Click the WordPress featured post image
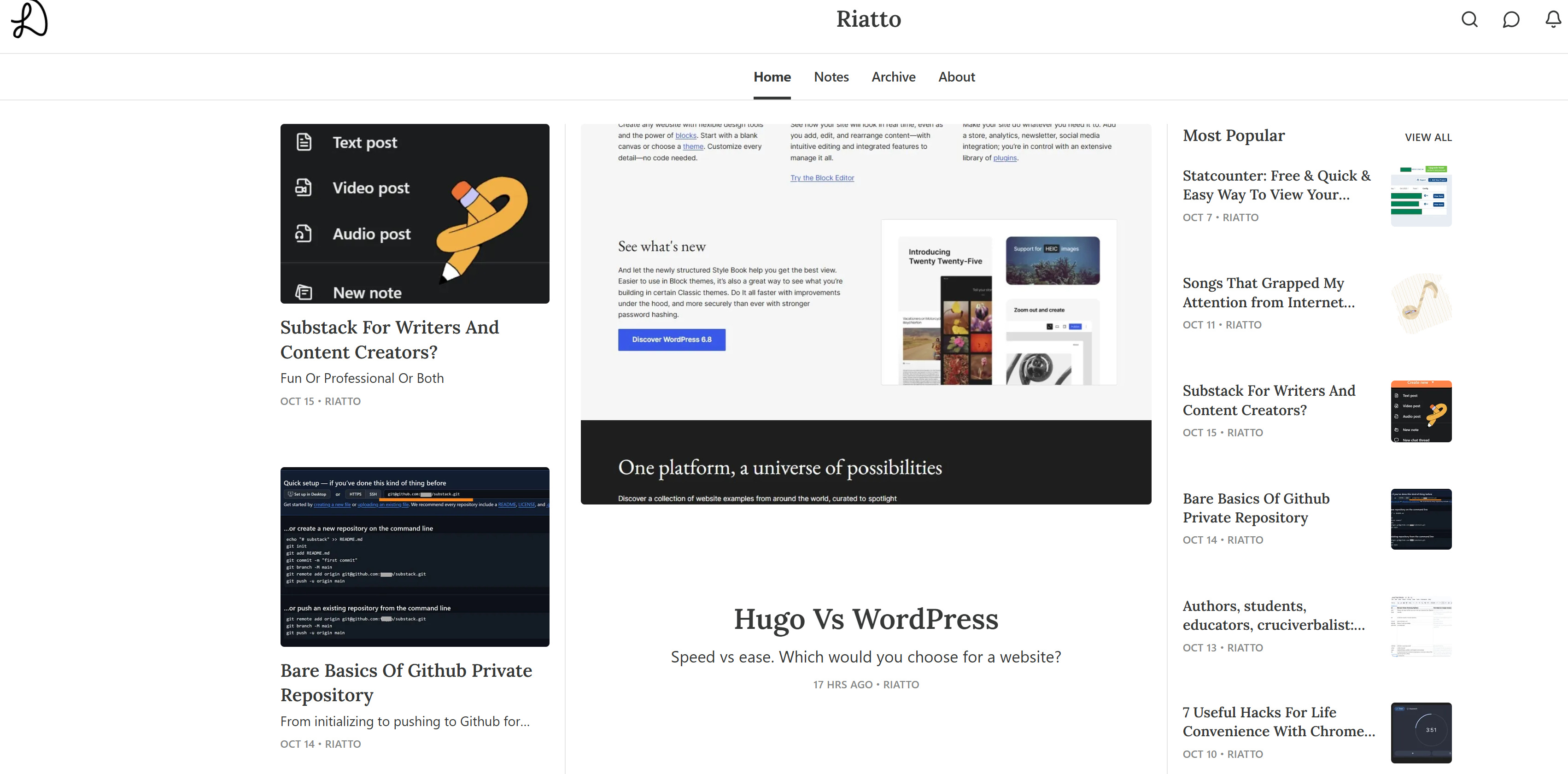The height and width of the screenshot is (774, 1568). 866,314
